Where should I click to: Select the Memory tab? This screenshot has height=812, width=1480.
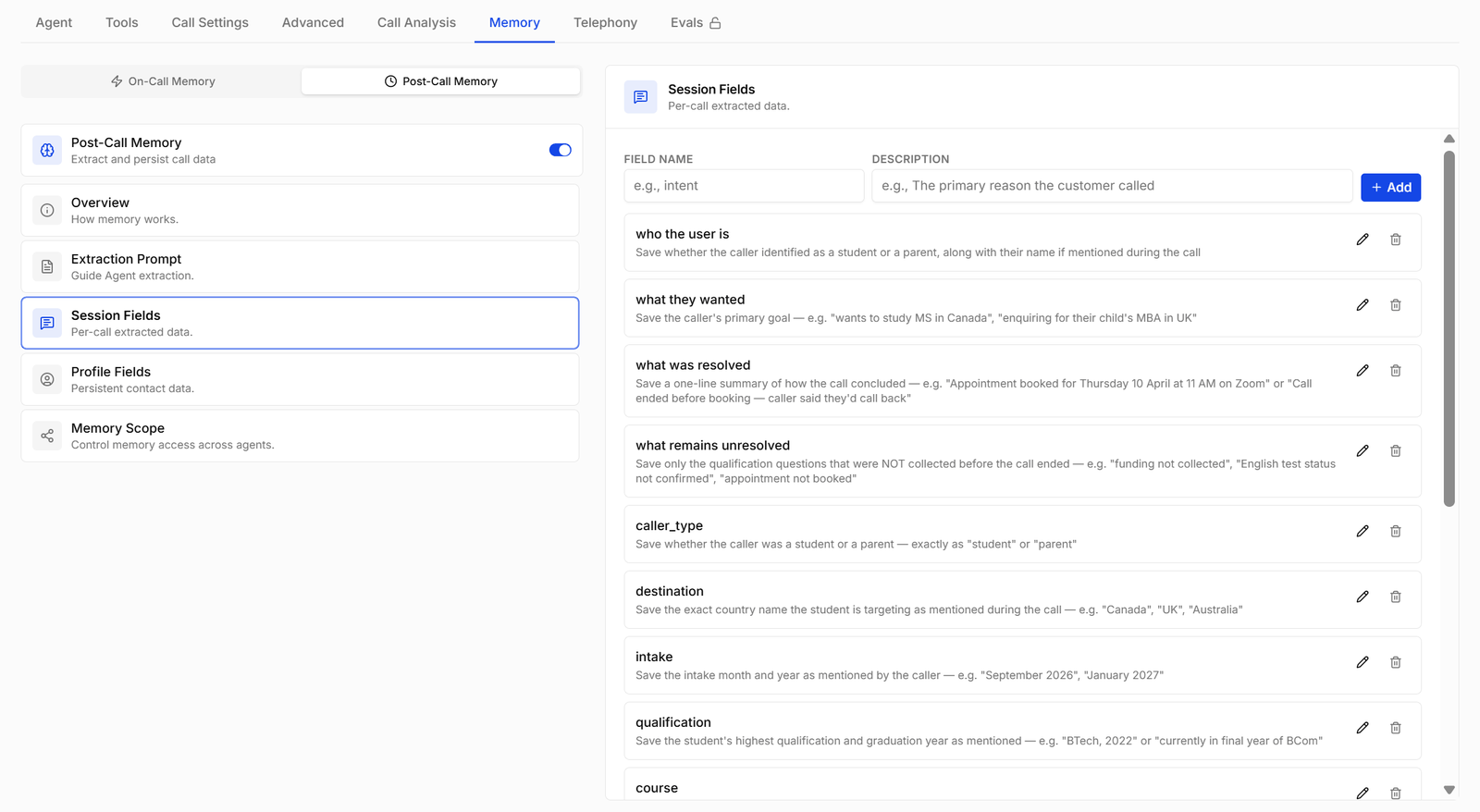click(514, 22)
